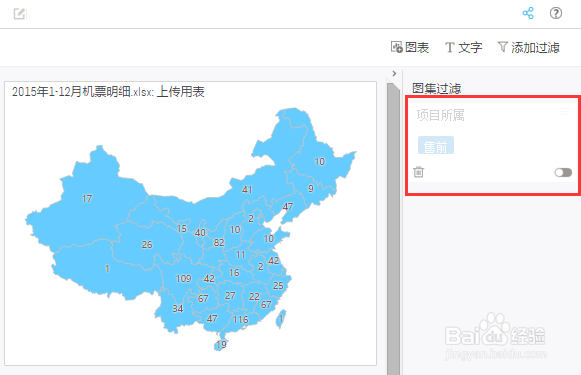Click the map value 16 in Hubei
Image resolution: width=581 pixels, height=375 pixels.
tap(234, 273)
